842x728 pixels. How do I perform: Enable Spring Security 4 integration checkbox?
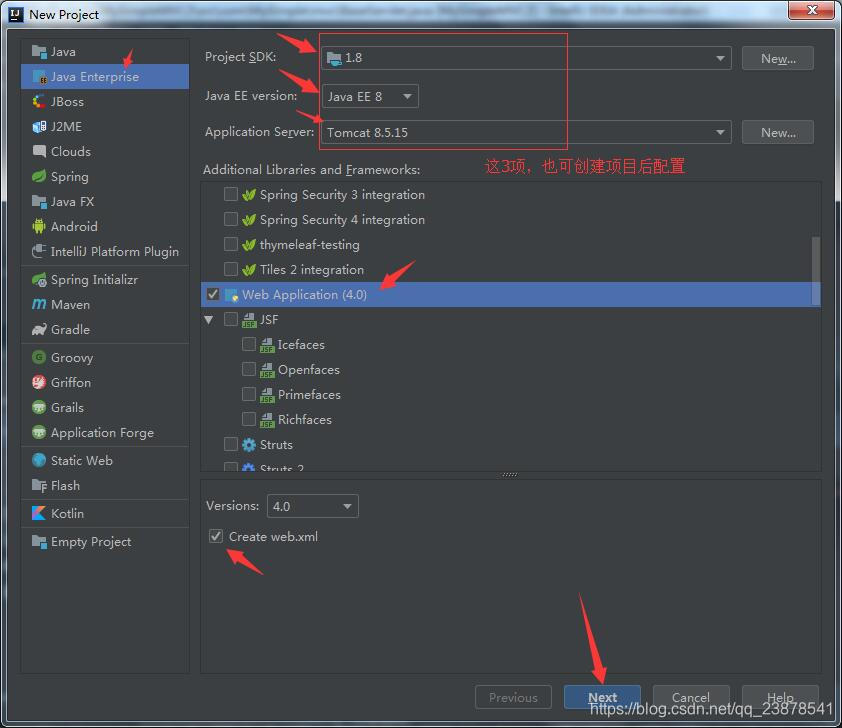pos(231,219)
